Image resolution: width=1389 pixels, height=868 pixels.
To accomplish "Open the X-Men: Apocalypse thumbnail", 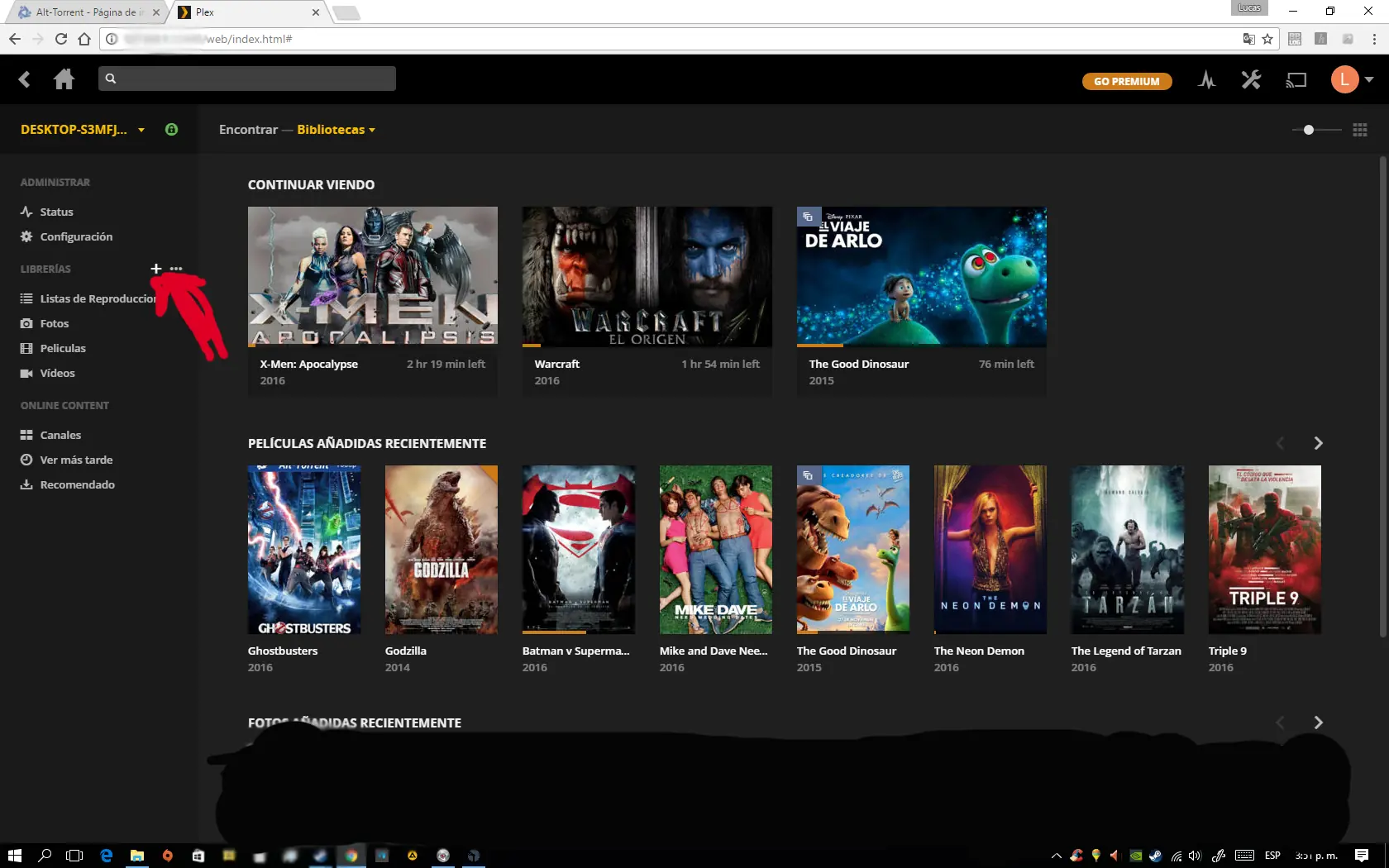I will tap(373, 277).
